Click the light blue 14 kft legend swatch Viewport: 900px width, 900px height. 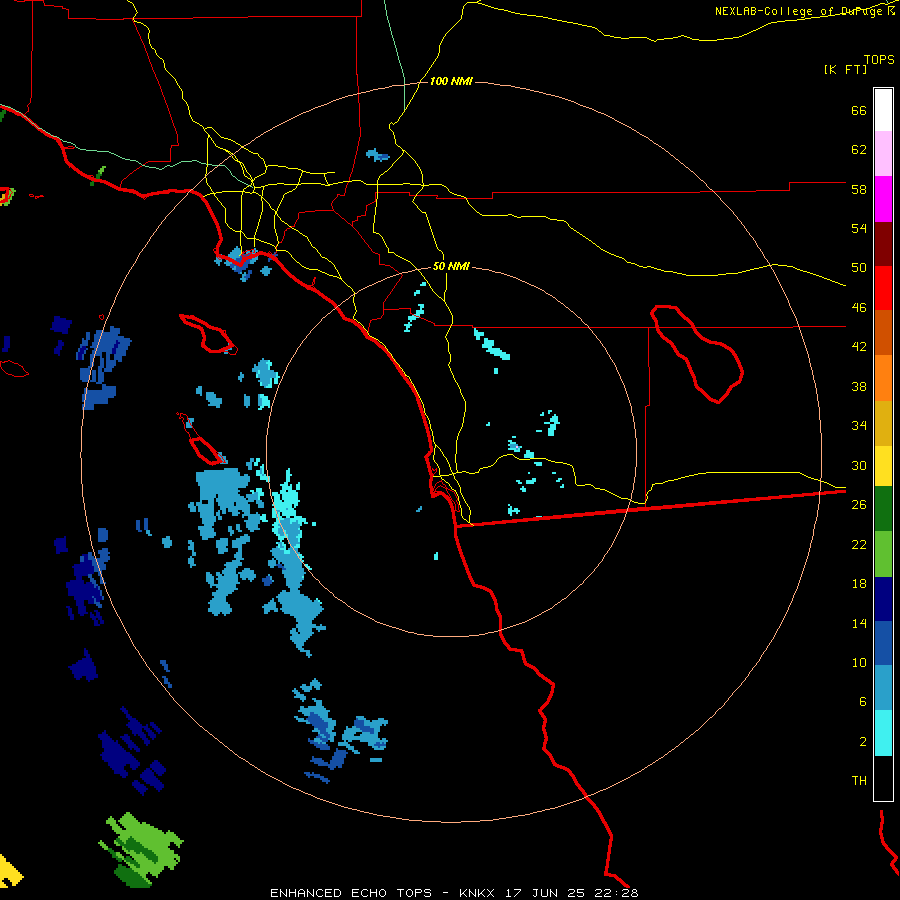[883, 688]
